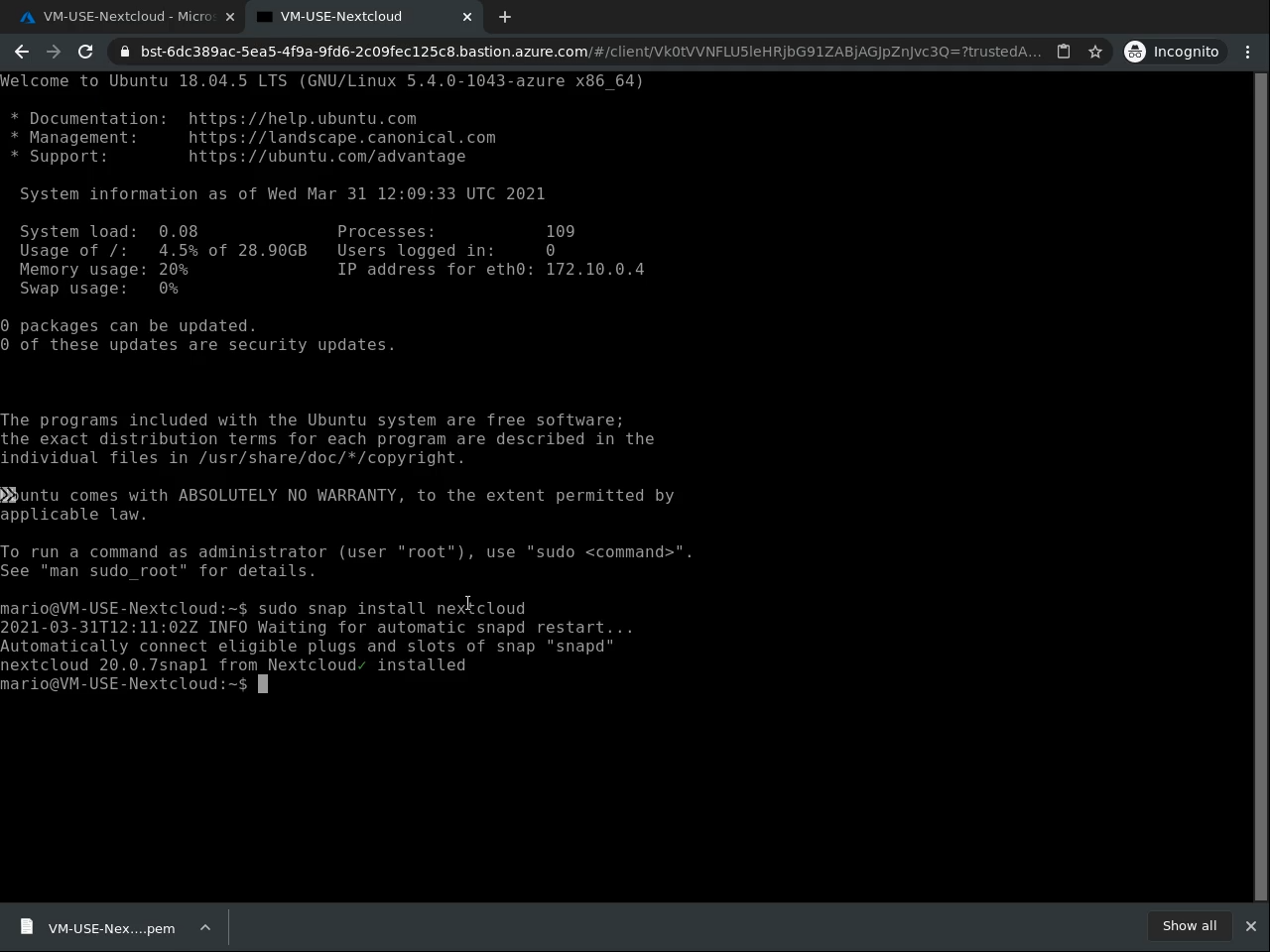Open a new browser tab
1270x952 pixels.
[505, 17]
